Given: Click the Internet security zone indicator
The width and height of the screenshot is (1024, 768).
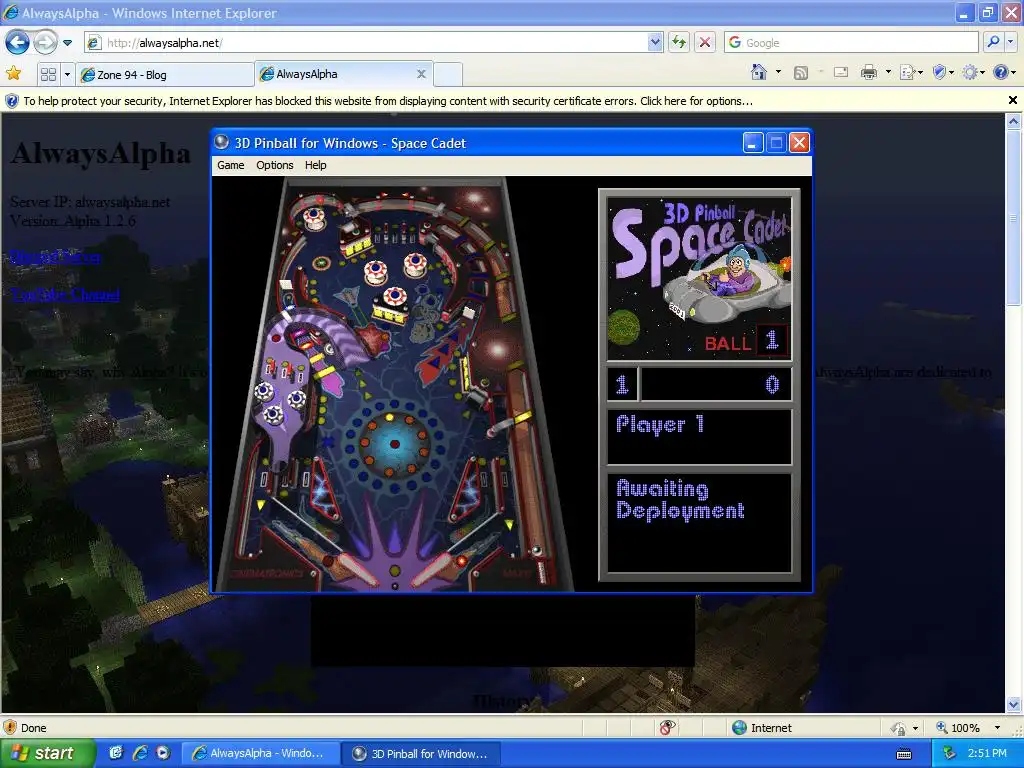Looking at the screenshot, I should tap(762, 728).
